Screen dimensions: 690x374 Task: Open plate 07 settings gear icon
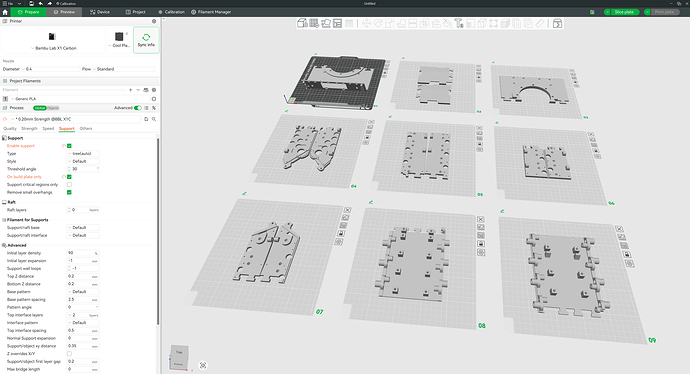339,242
